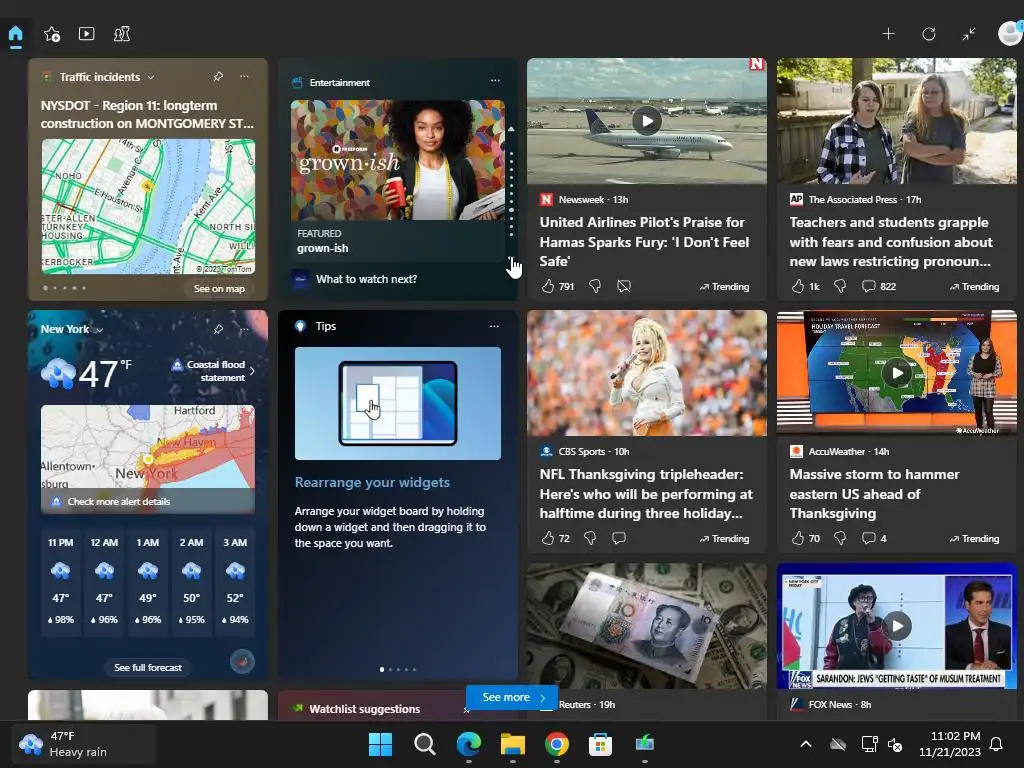Open the favorites star tab
1024x768 pixels.
pyautogui.click(x=52, y=34)
